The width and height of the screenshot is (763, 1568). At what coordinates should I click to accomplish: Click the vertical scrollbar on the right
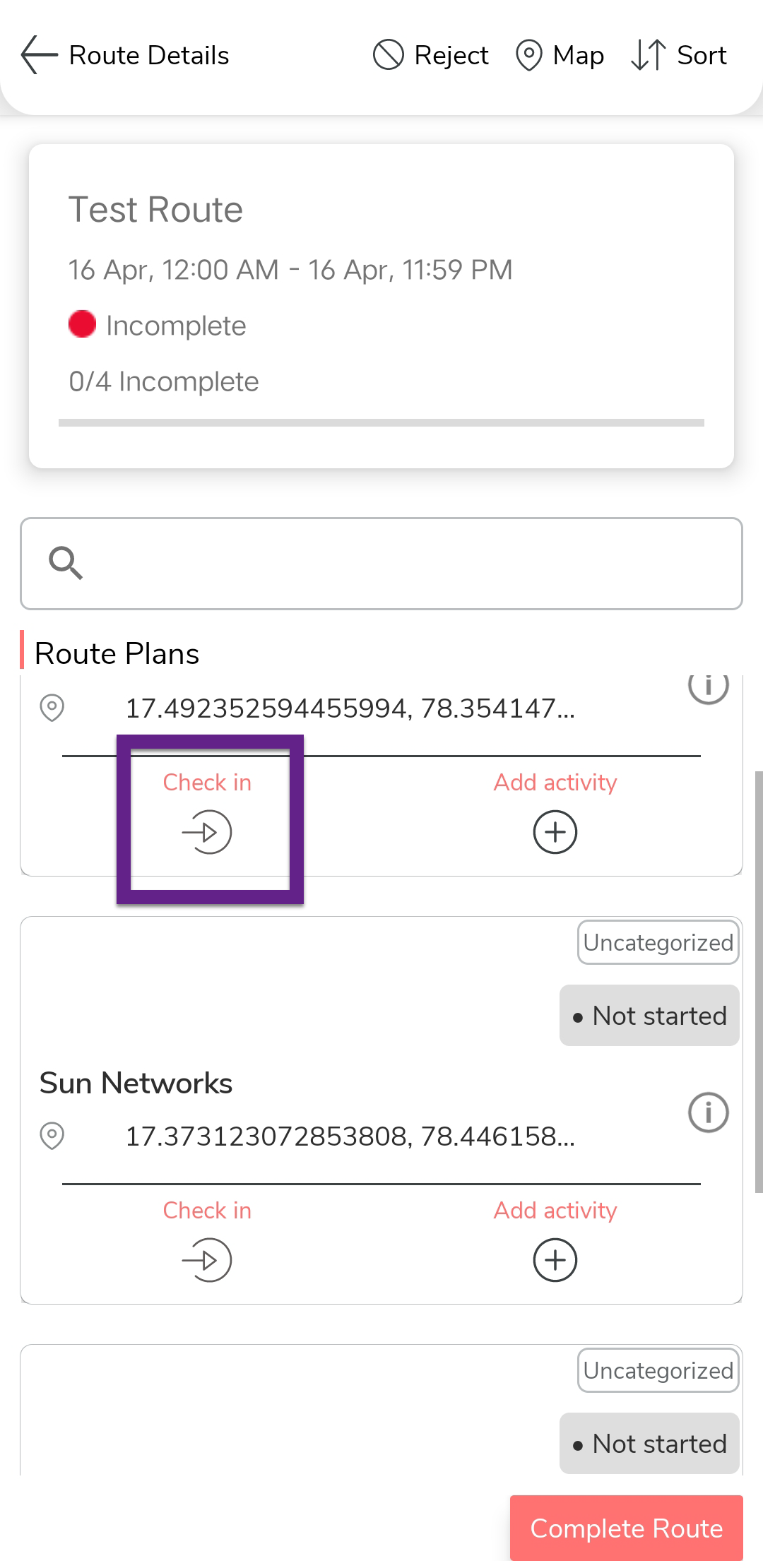[759, 982]
